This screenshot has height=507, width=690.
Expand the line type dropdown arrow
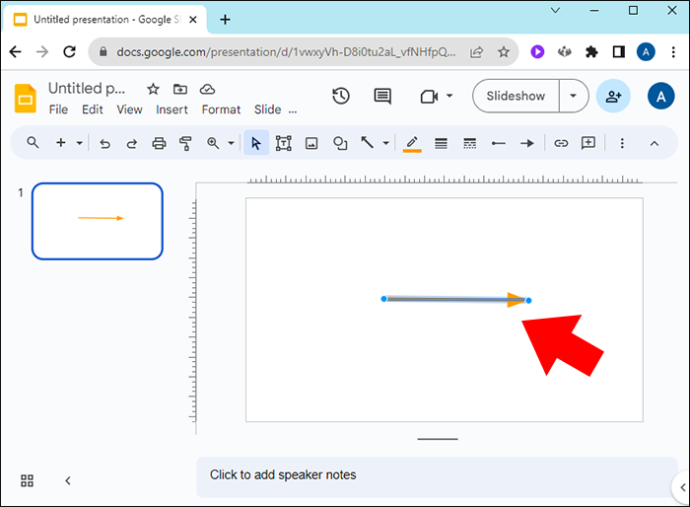385,143
